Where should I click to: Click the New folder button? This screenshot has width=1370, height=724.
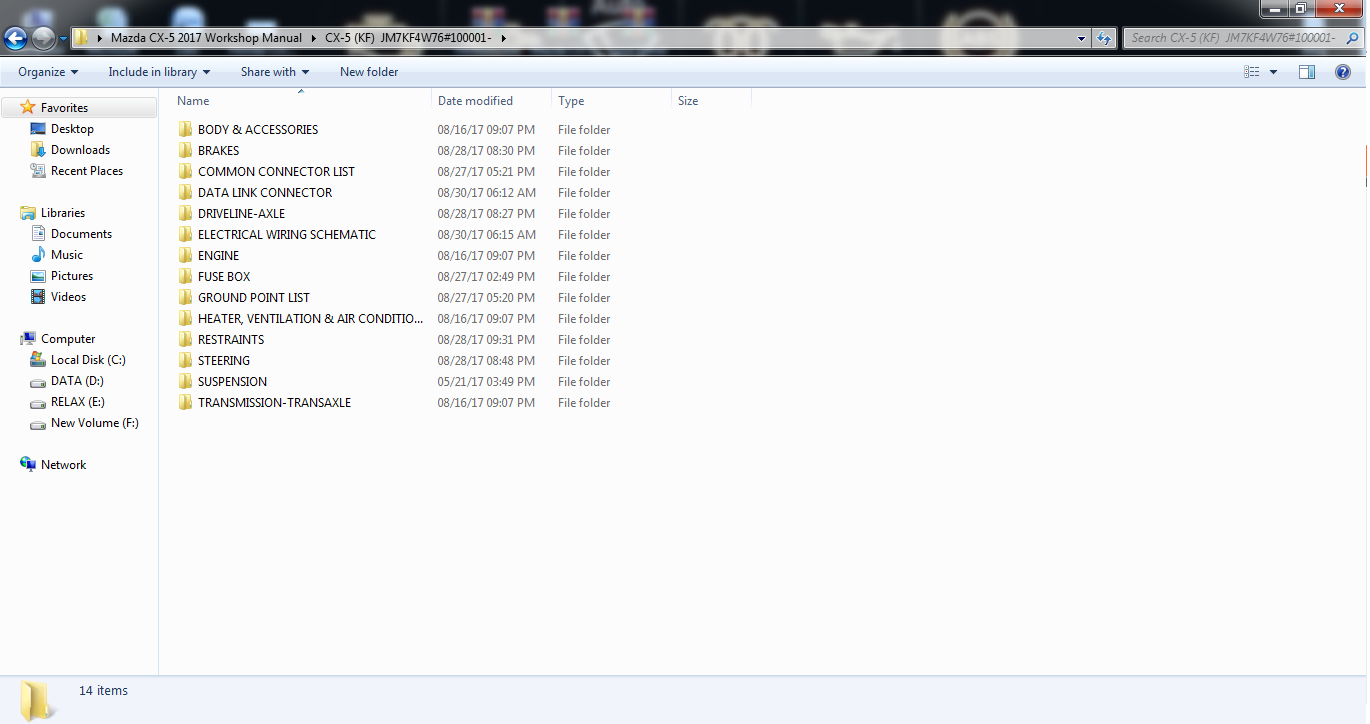[x=369, y=72]
